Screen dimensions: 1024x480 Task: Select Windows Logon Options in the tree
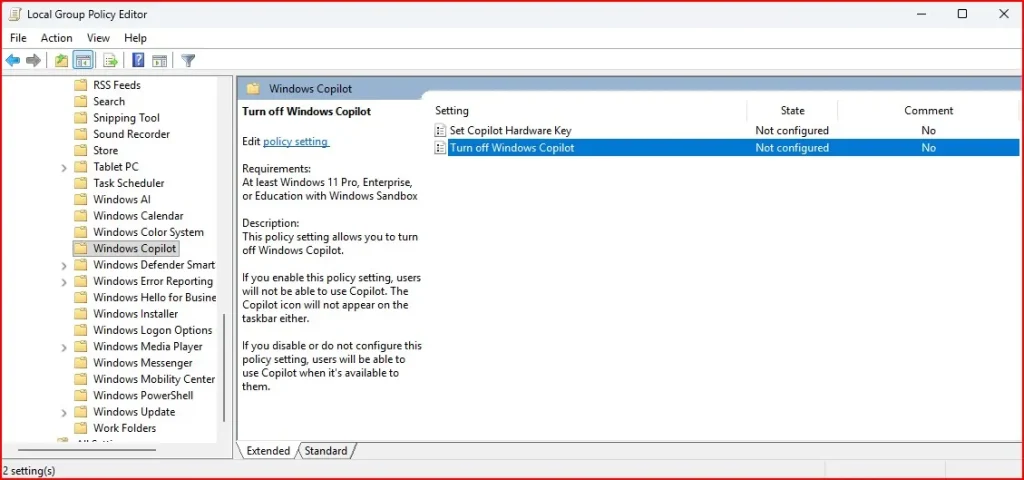(152, 330)
